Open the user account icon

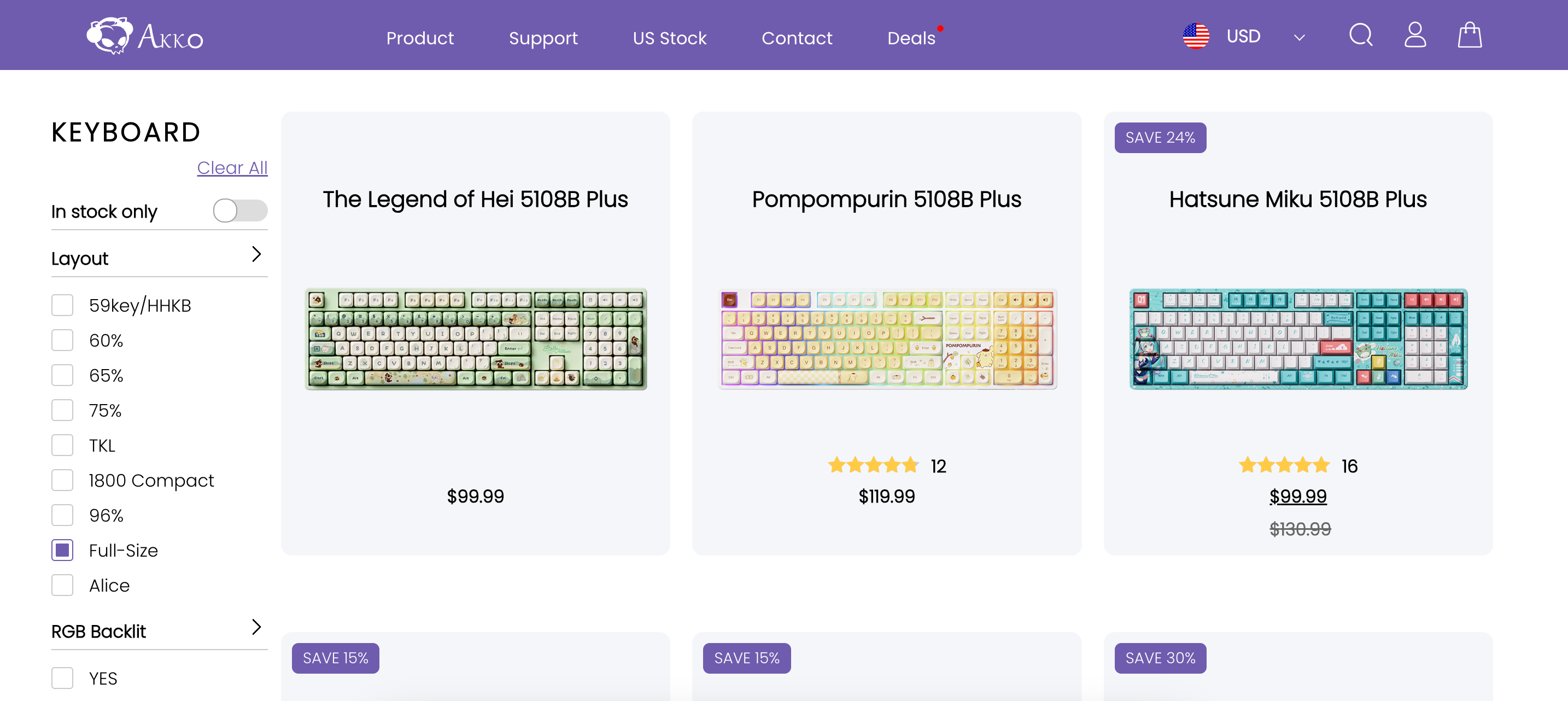pyautogui.click(x=1414, y=36)
